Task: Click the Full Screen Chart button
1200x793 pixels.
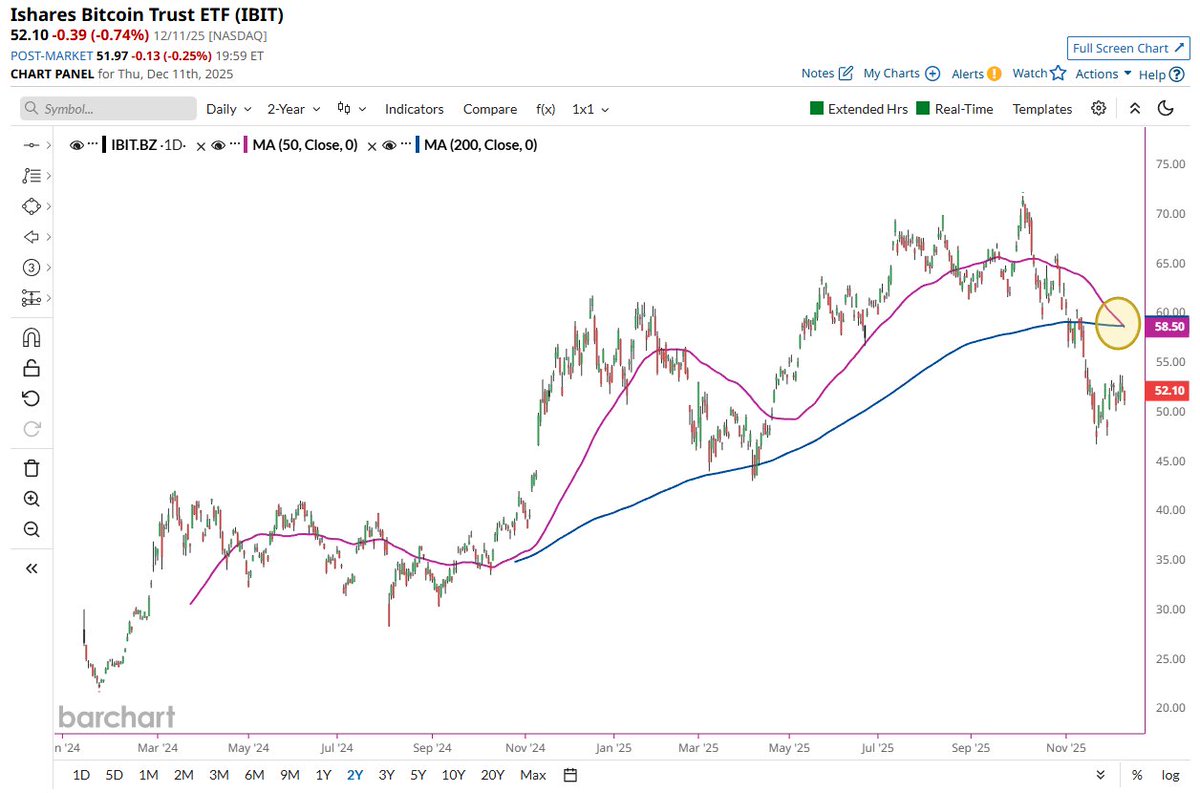Action: tap(1128, 47)
